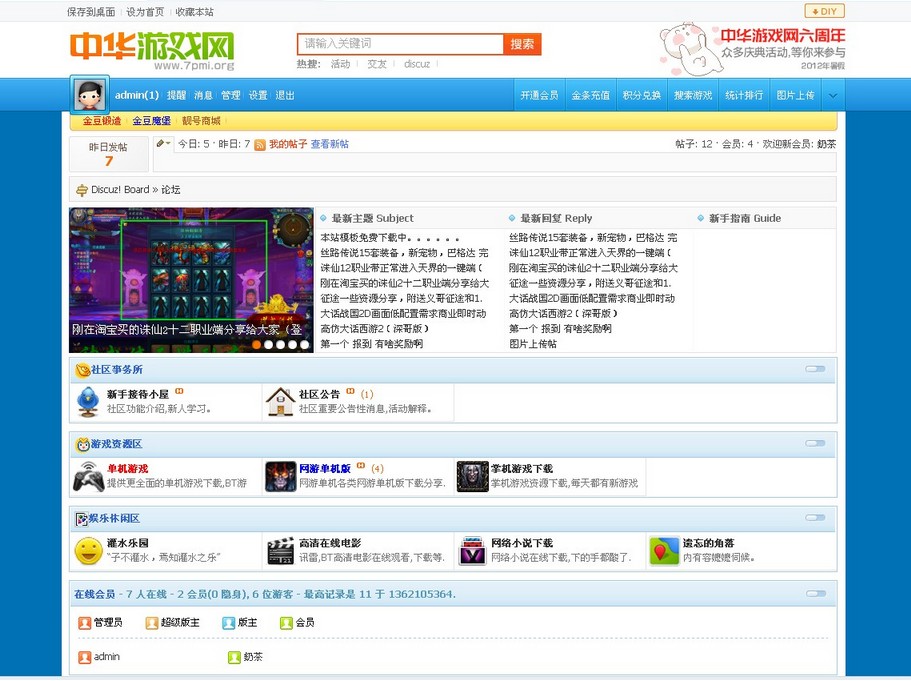The width and height of the screenshot is (911, 681).
Task: Click the 遗忘的角落 map pin icon
Action: pyautogui.click(x=664, y=551)
